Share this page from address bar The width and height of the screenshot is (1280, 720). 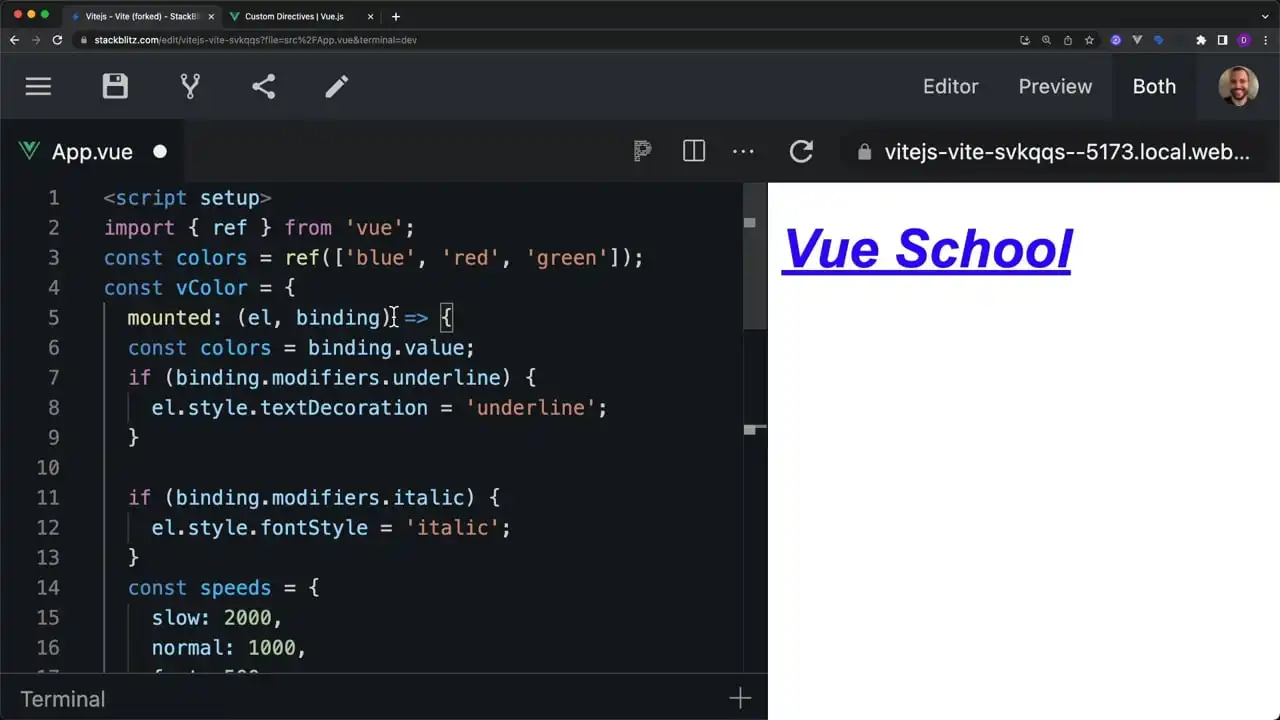tap(1068, 40)
